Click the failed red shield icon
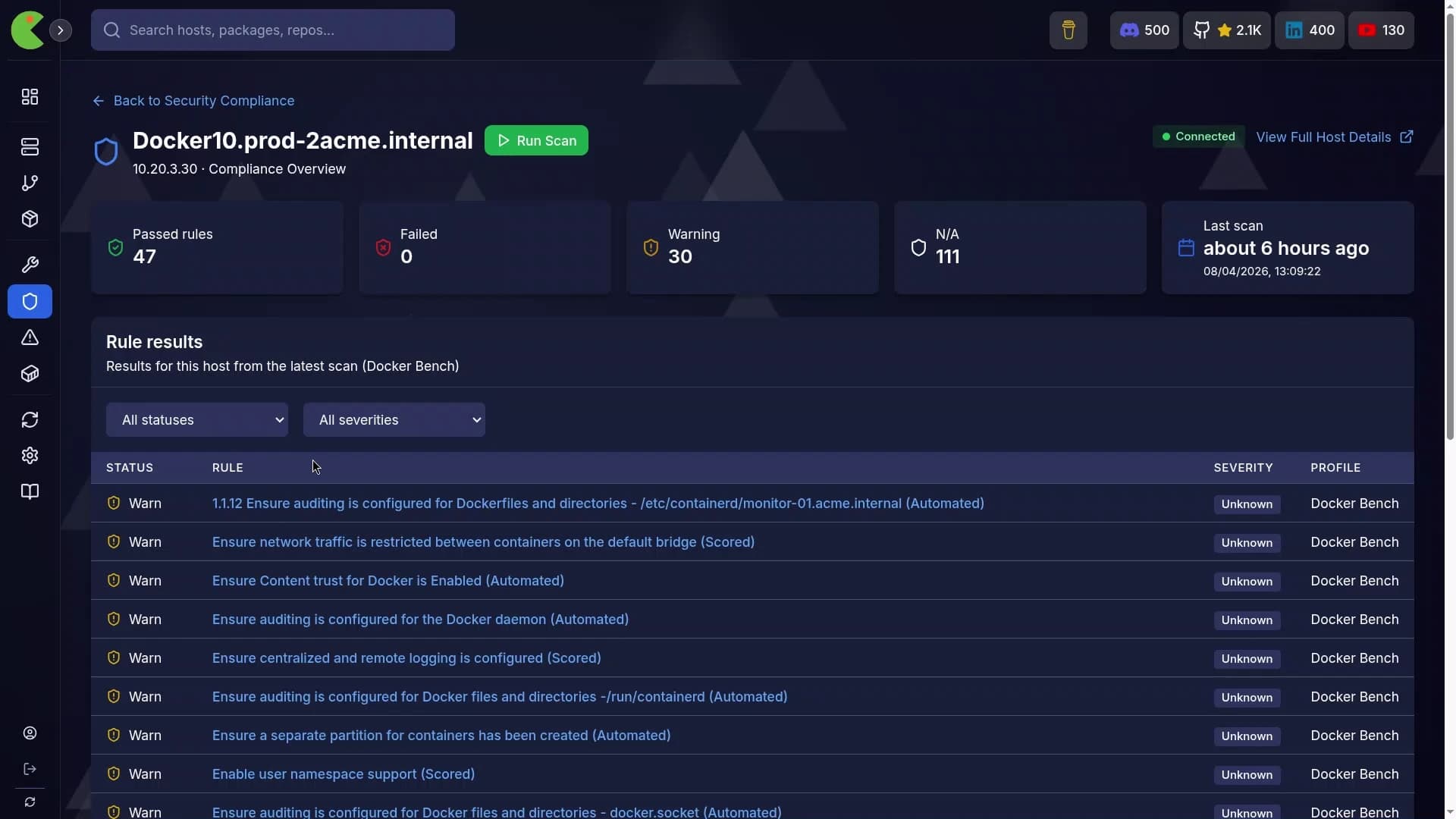This screenshot has height=819, width=1456. 383,248
